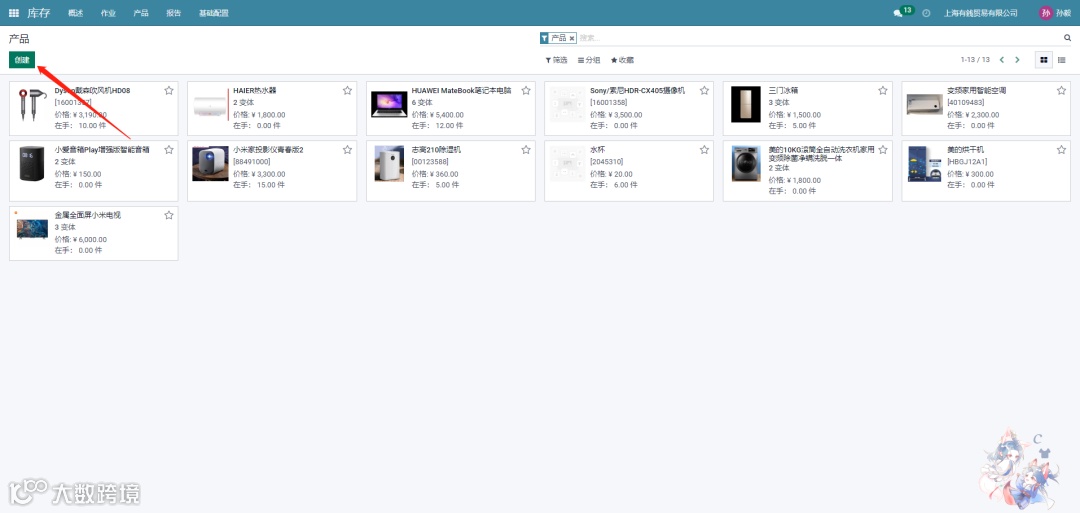Click the search magnifier icon
Viewport: 1080px width, 513px height.
tap(1068, 38)
